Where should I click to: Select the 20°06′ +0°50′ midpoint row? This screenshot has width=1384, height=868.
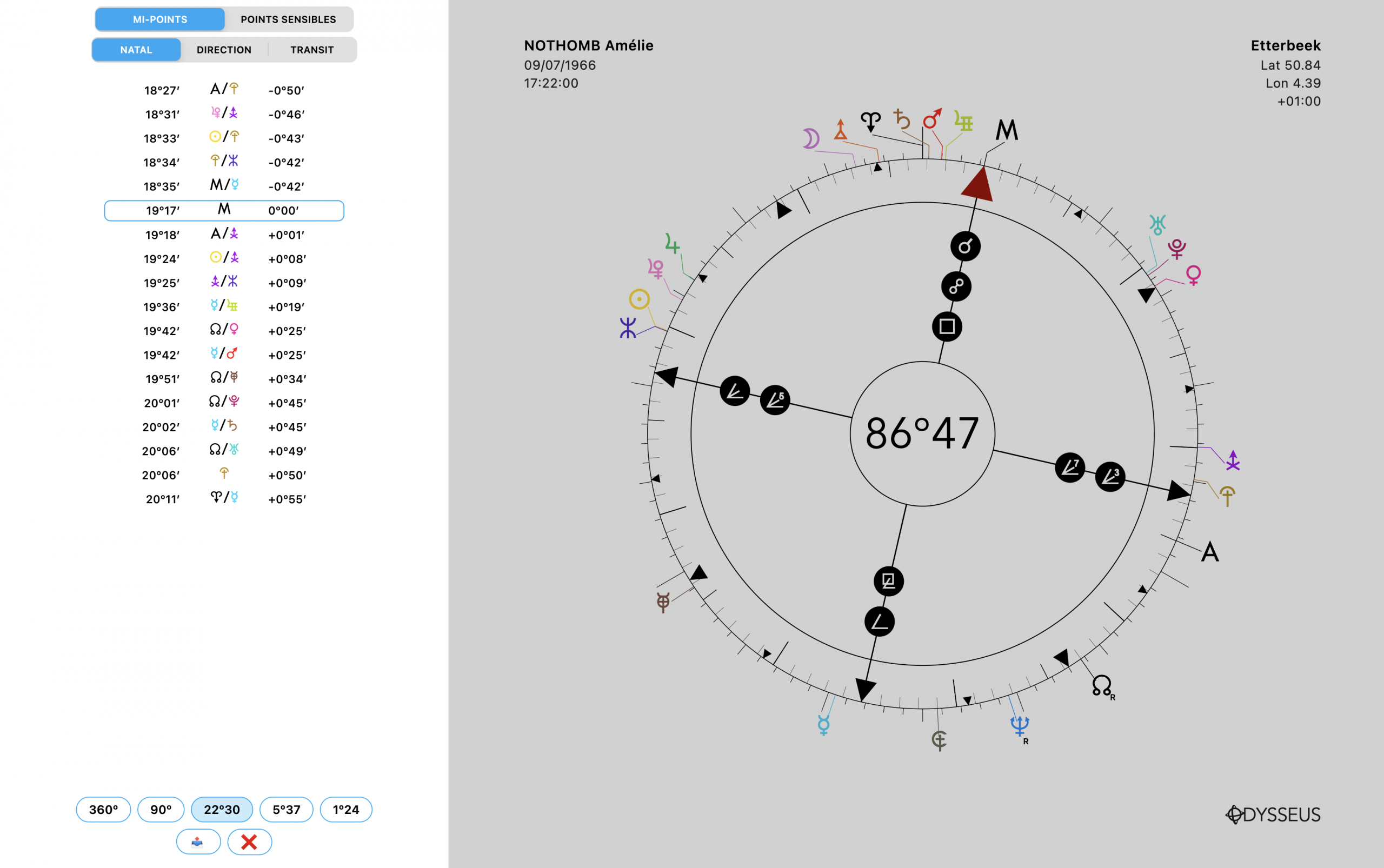pos(224,475)
